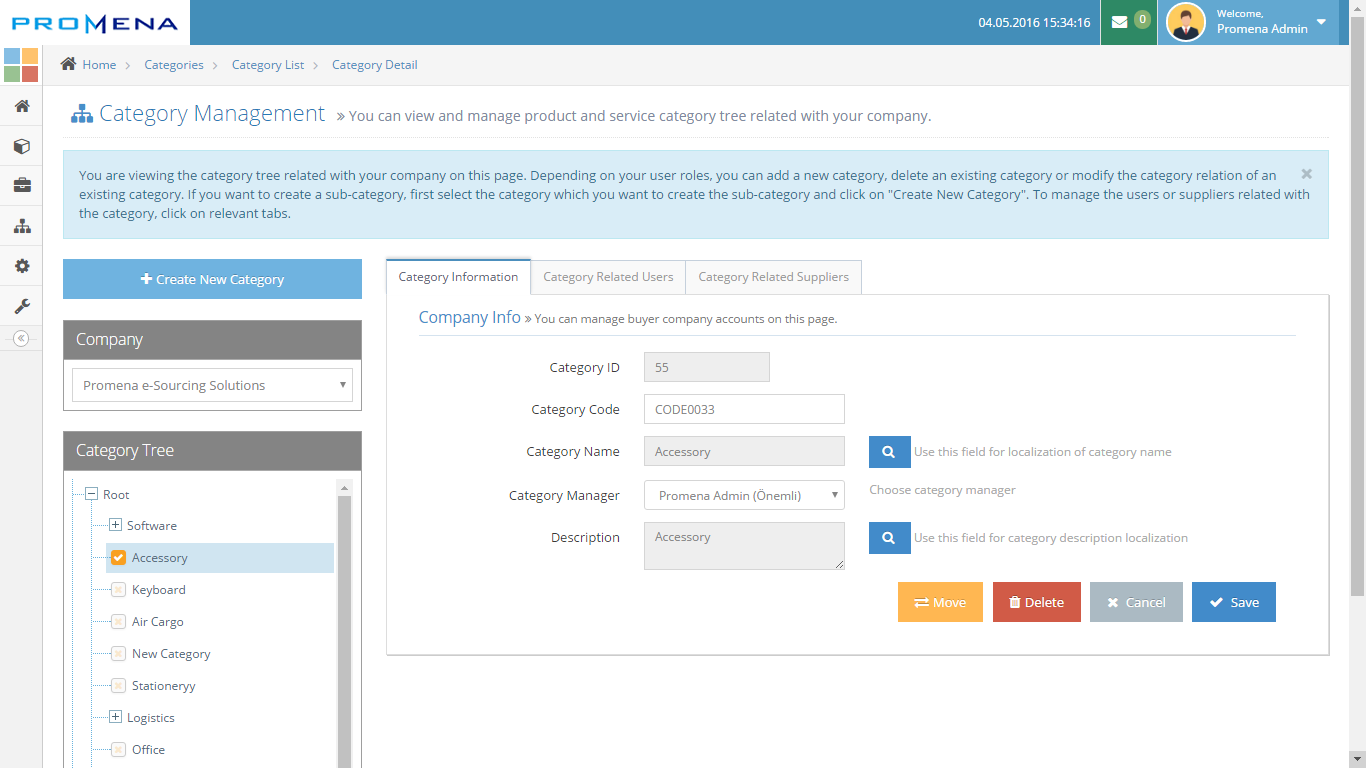Switch to the Category Related Users tab

607,277
